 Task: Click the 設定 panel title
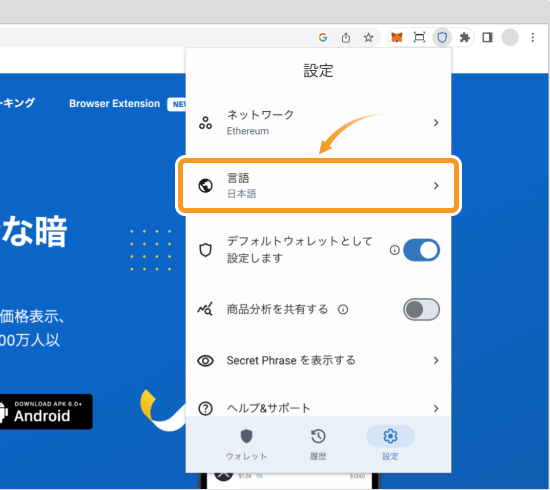click(318, 71)
